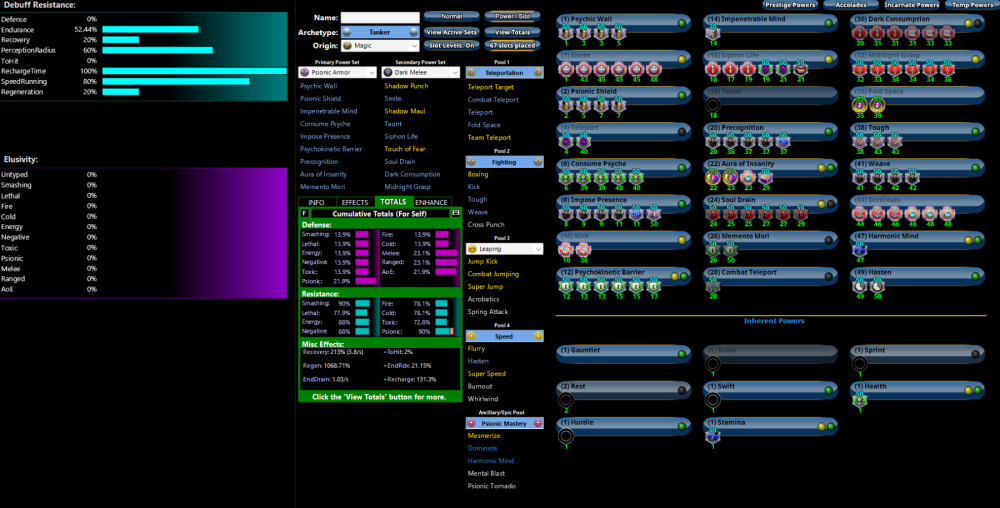Screen dimensions: 1000x508
Task: Click the first enhancement slot of Psychic Wall
Action: coord(565,36)
